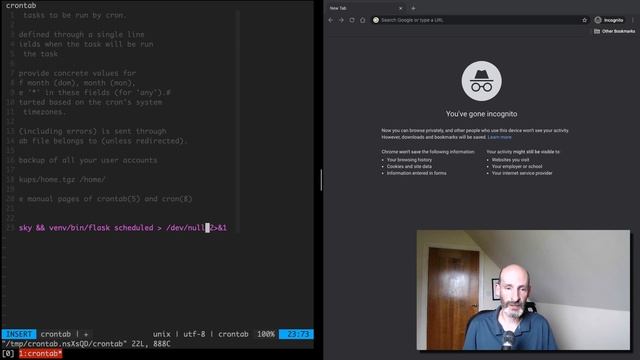Click the tmux session label [0]
The image size is (640, 360).
pyautogui.click(x=8, y=353)
